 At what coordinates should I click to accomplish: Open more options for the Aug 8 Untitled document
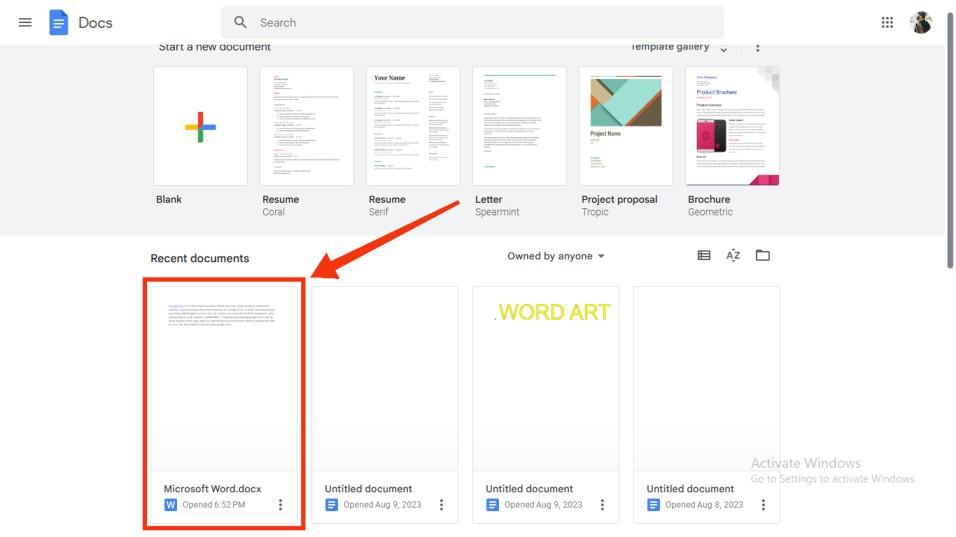[x=763, y=505]
